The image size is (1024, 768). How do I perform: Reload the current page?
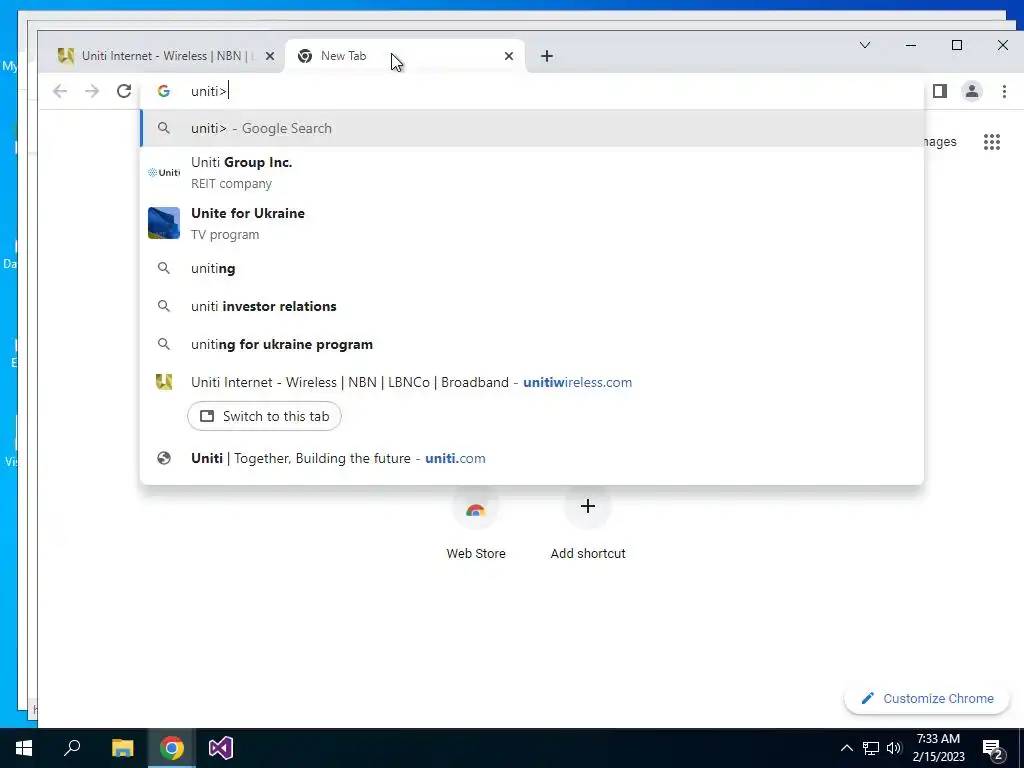[x=124, y=91]
